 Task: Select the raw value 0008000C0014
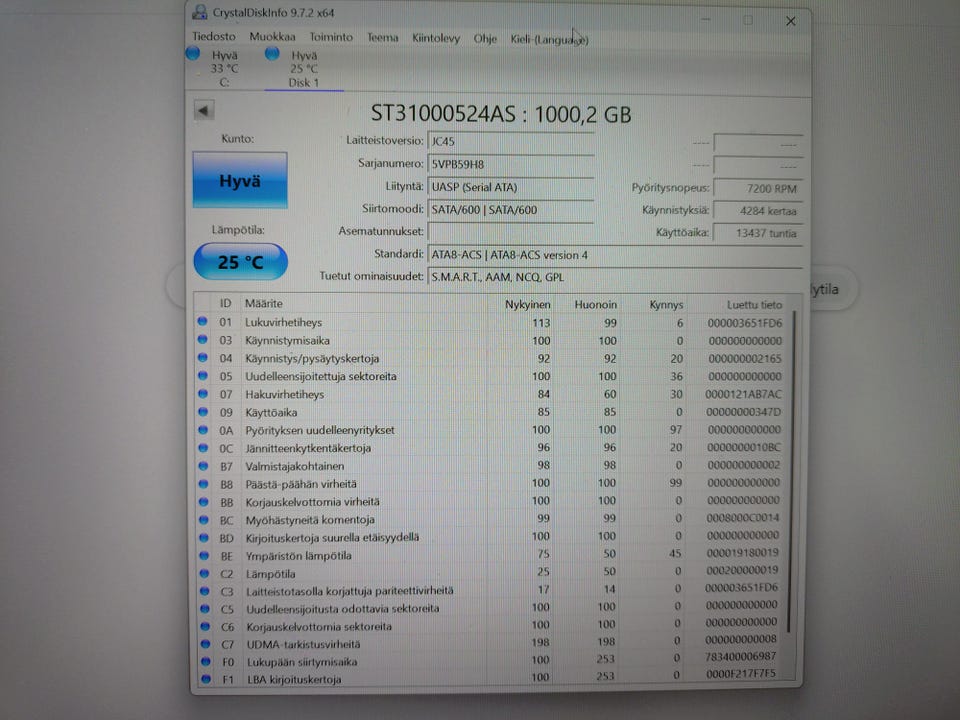[743, 518]
